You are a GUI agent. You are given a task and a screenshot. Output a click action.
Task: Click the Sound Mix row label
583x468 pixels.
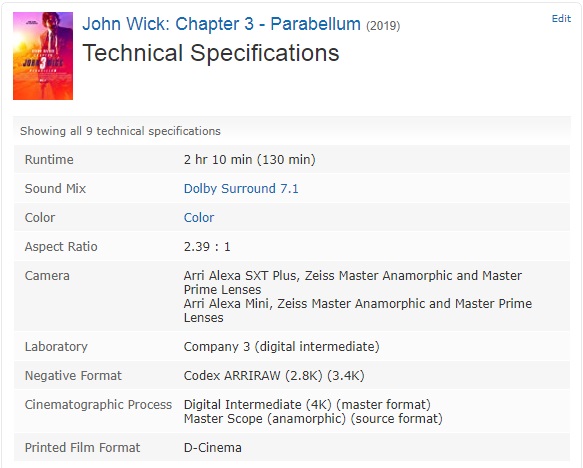pyautogui.click(x=55, y=188)
